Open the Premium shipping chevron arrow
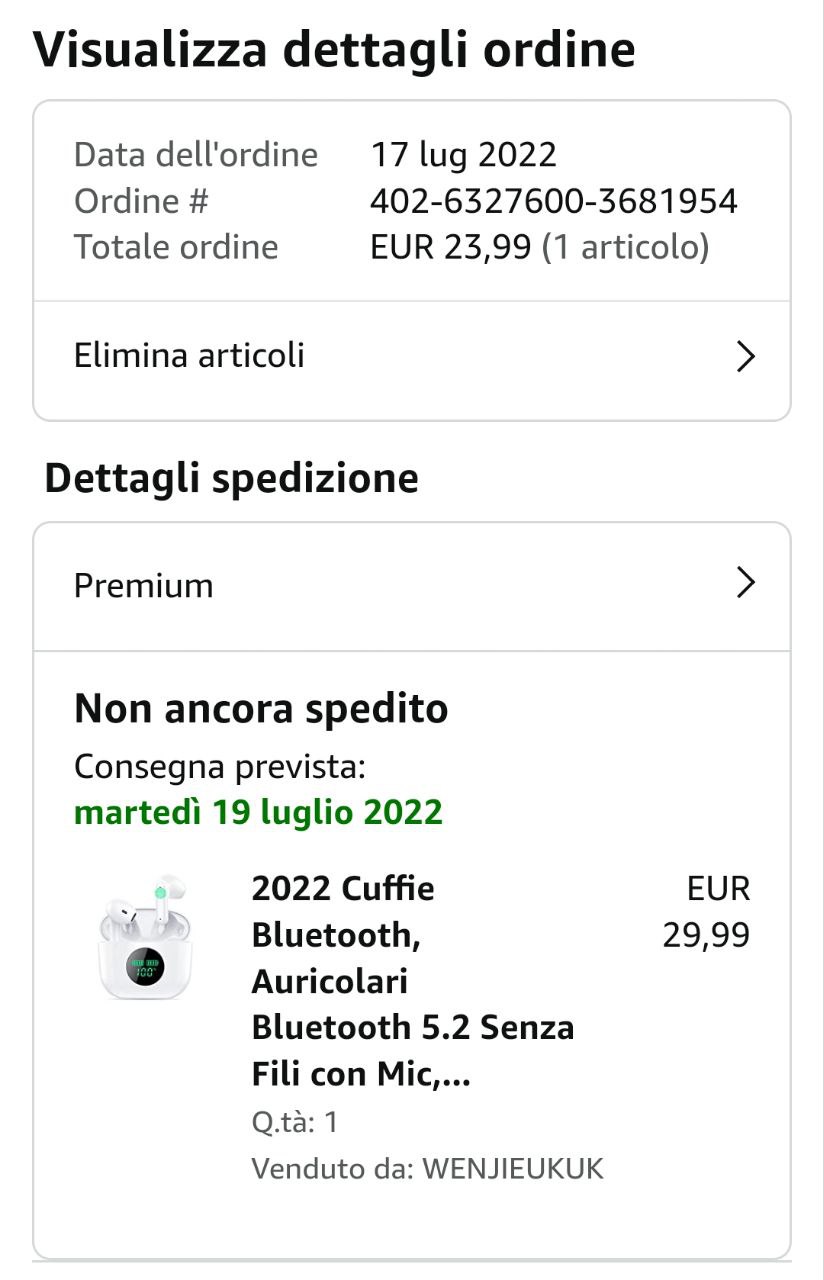The image size is (824, 1280). (745, 583)
